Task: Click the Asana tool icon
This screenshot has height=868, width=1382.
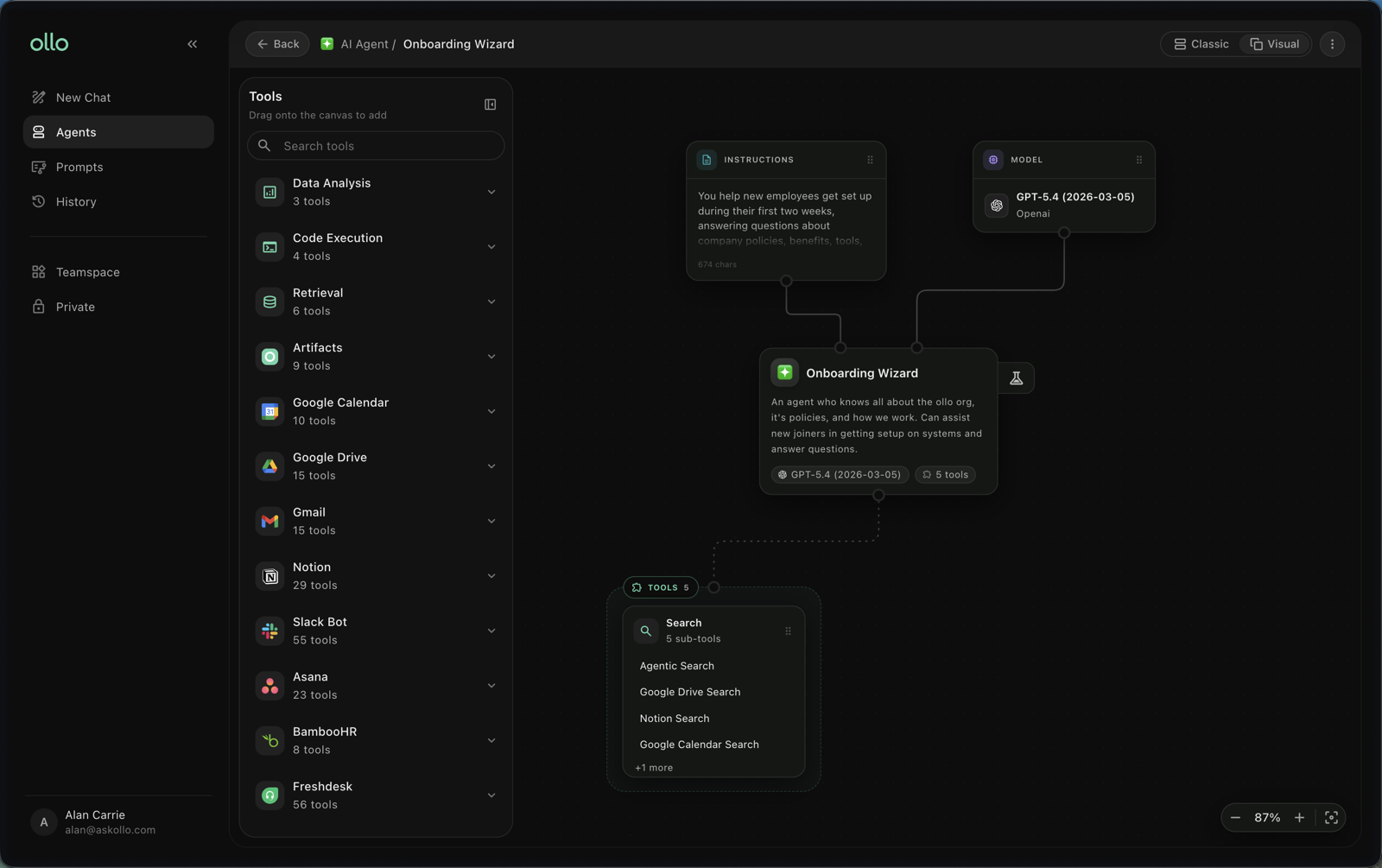Action: [270, 686]
